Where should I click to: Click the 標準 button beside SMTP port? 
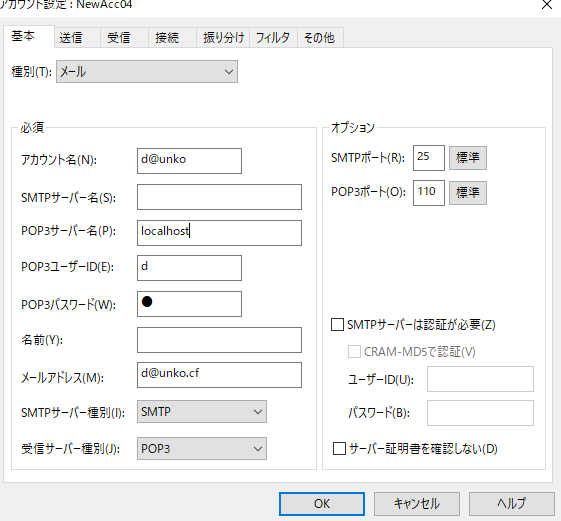[468, 157]
